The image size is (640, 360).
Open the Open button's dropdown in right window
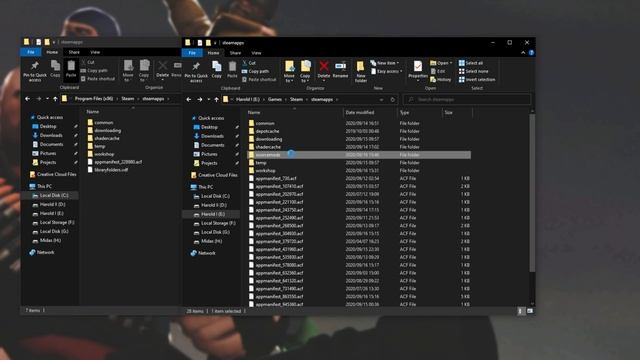tap(451, 63)
